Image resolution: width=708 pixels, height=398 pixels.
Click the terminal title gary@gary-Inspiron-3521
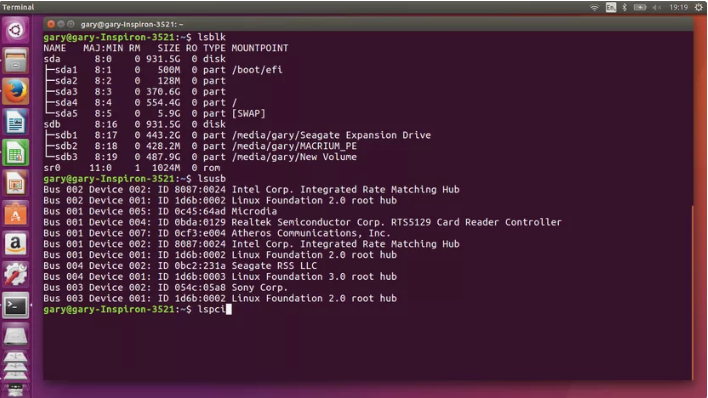click(132, 24)
